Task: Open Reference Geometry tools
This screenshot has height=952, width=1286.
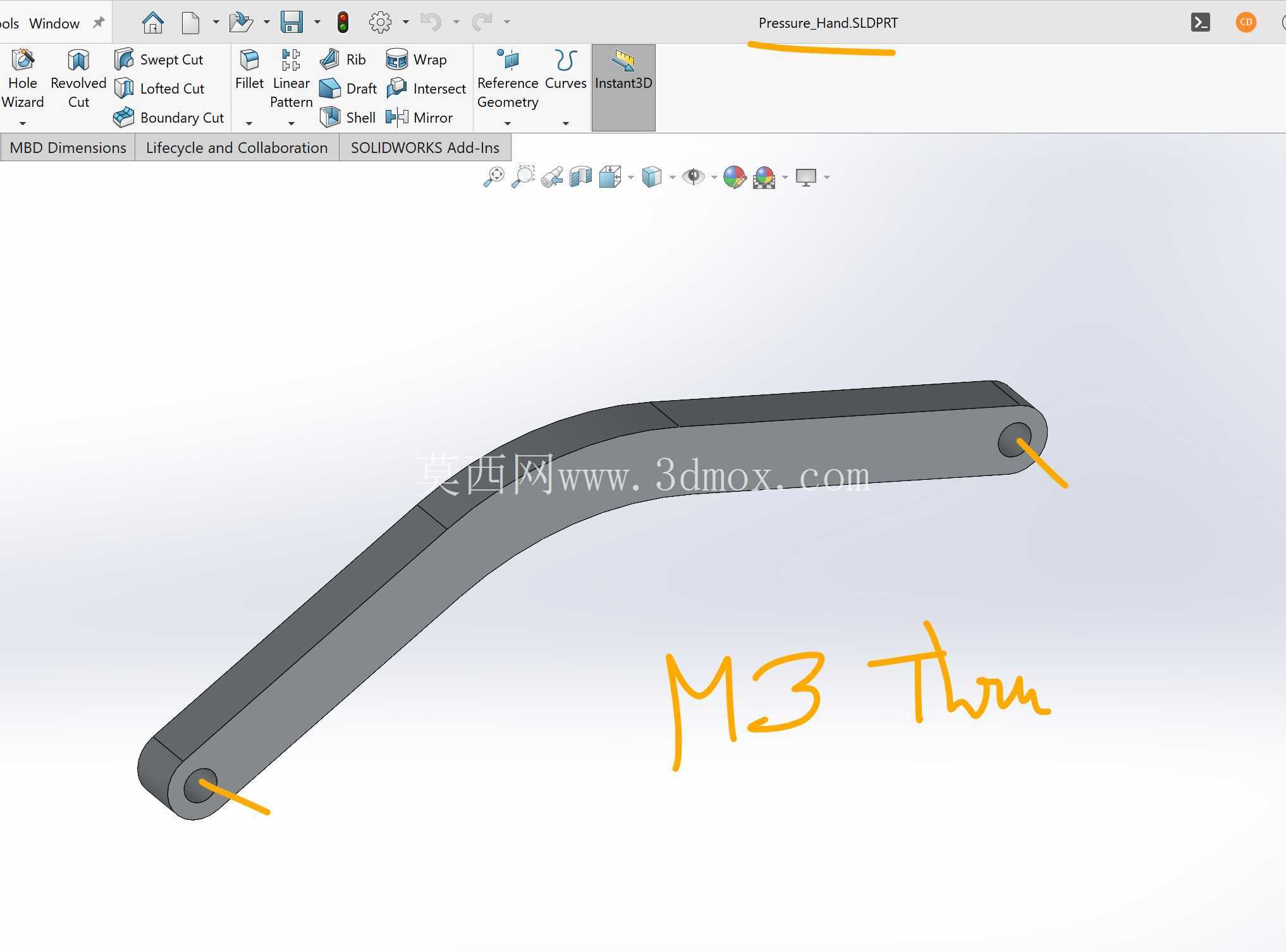Action: (508, 79)
